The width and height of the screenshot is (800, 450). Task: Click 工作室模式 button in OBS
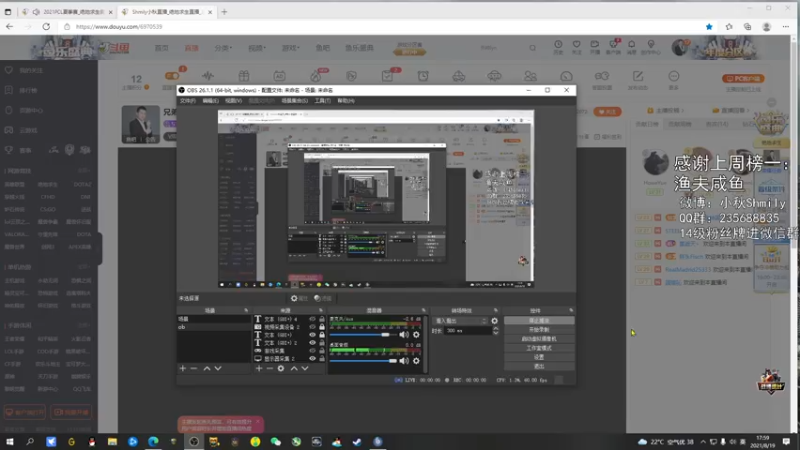coord(539,348)
